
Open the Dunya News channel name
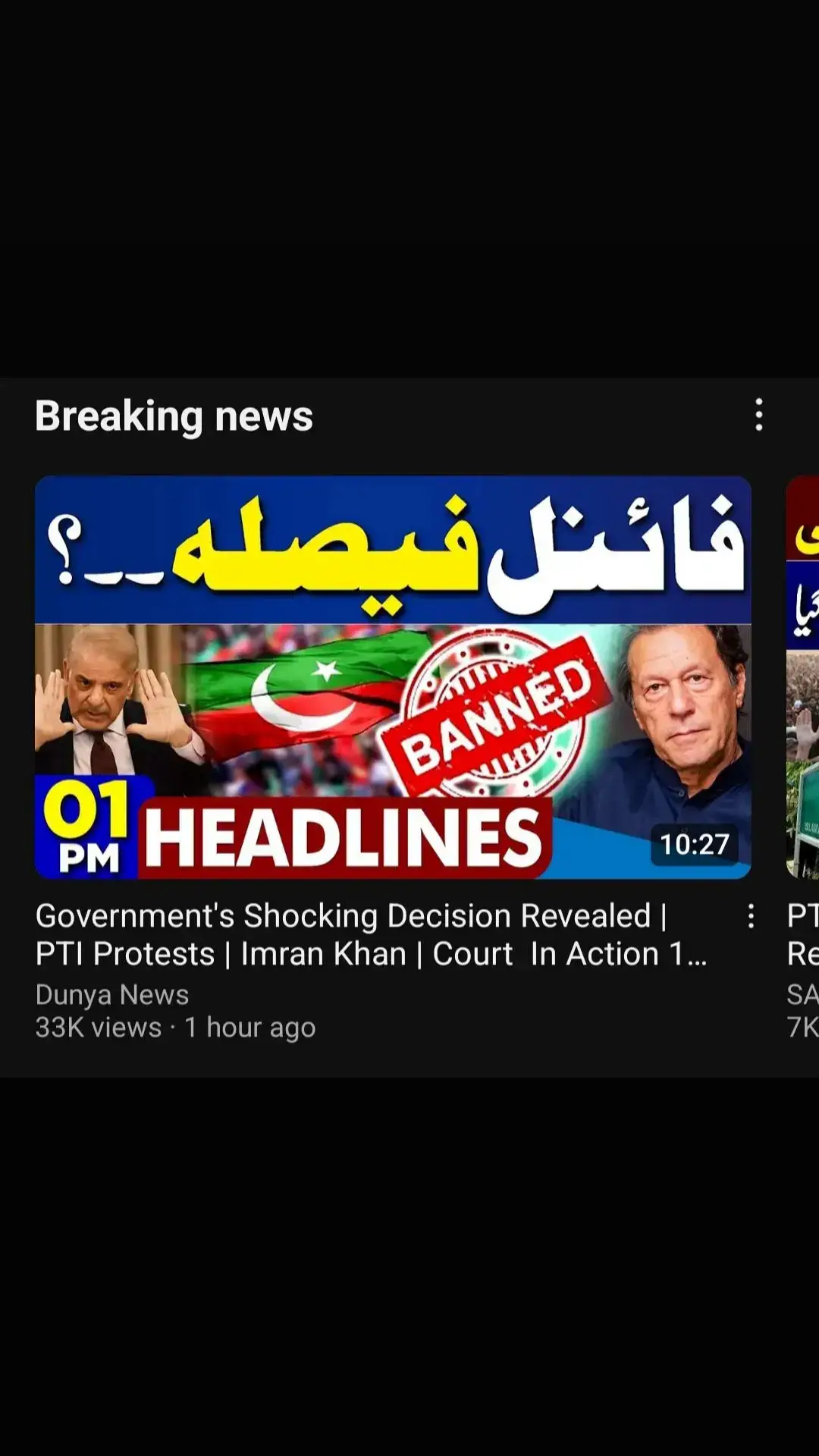click(112, 994)
